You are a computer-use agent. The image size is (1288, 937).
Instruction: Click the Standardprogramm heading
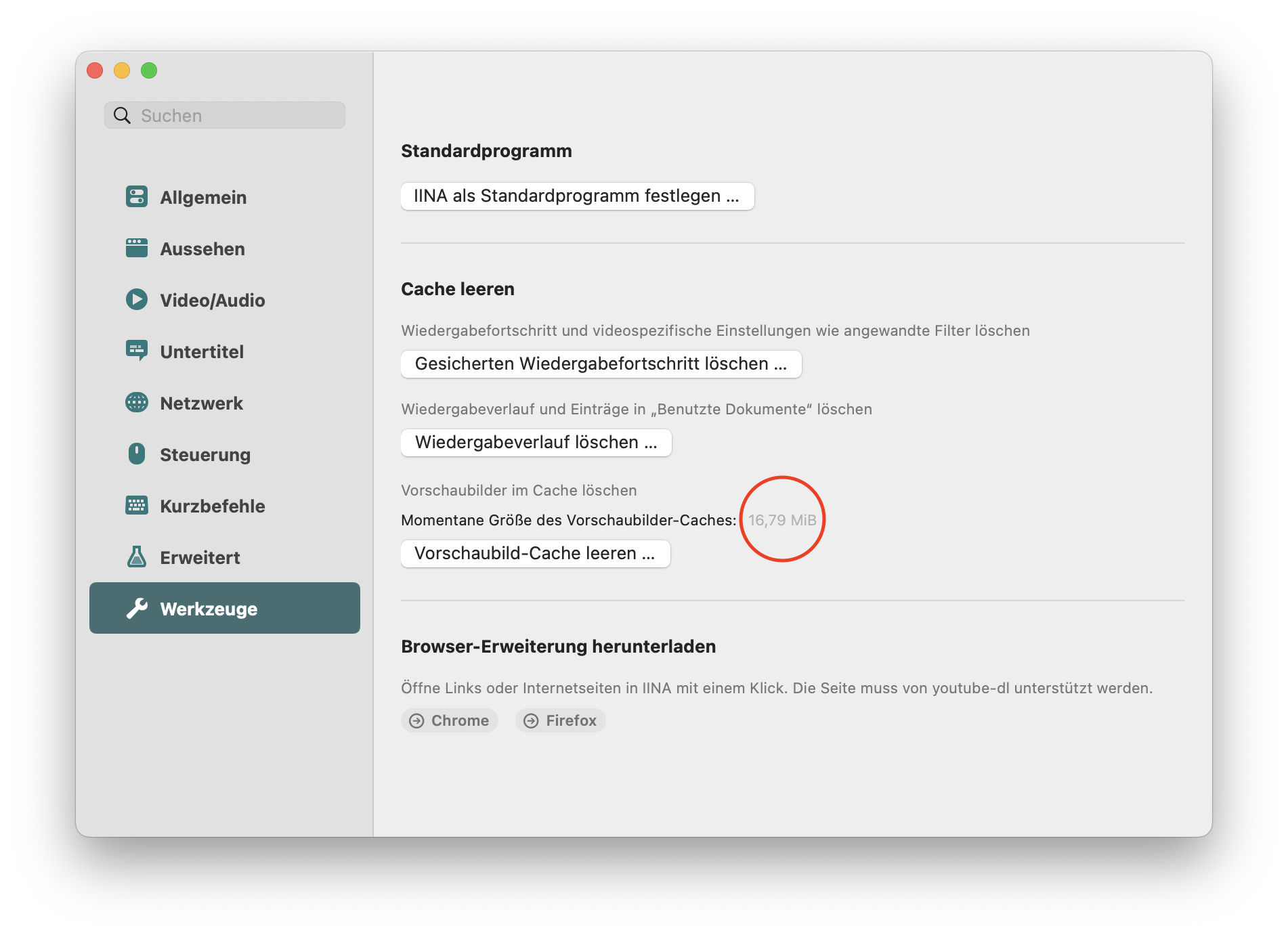click(486, 151)
